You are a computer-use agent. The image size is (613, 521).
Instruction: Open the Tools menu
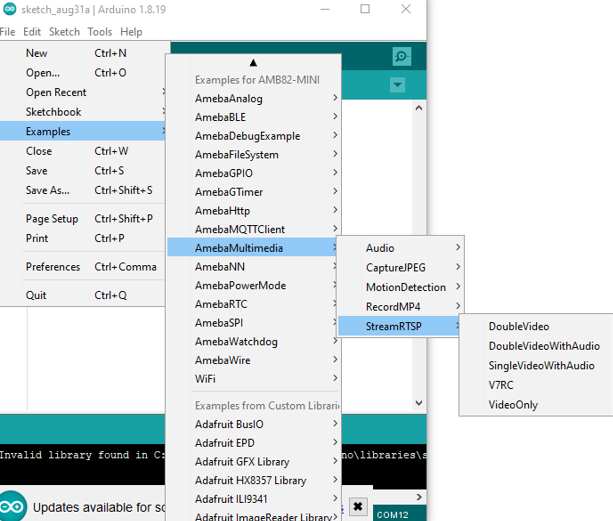pos(99,32)
